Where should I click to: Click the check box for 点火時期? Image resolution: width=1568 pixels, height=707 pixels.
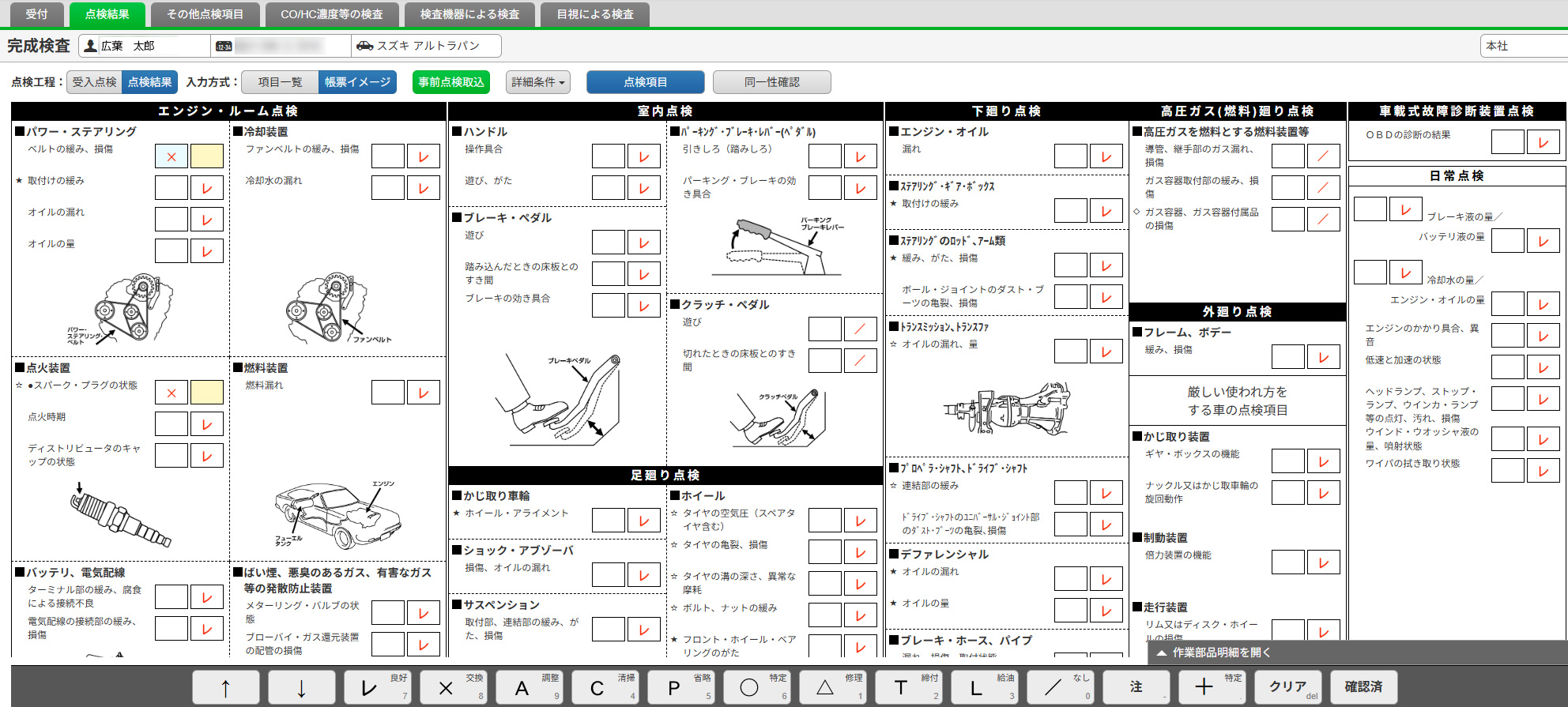(x=207, y=424)
